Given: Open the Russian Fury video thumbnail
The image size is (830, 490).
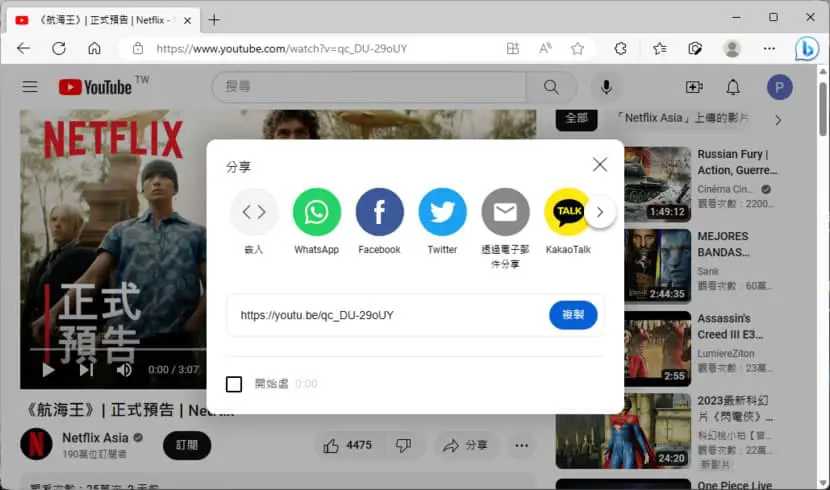Looking at the screenshot, I should pos(657,184).
